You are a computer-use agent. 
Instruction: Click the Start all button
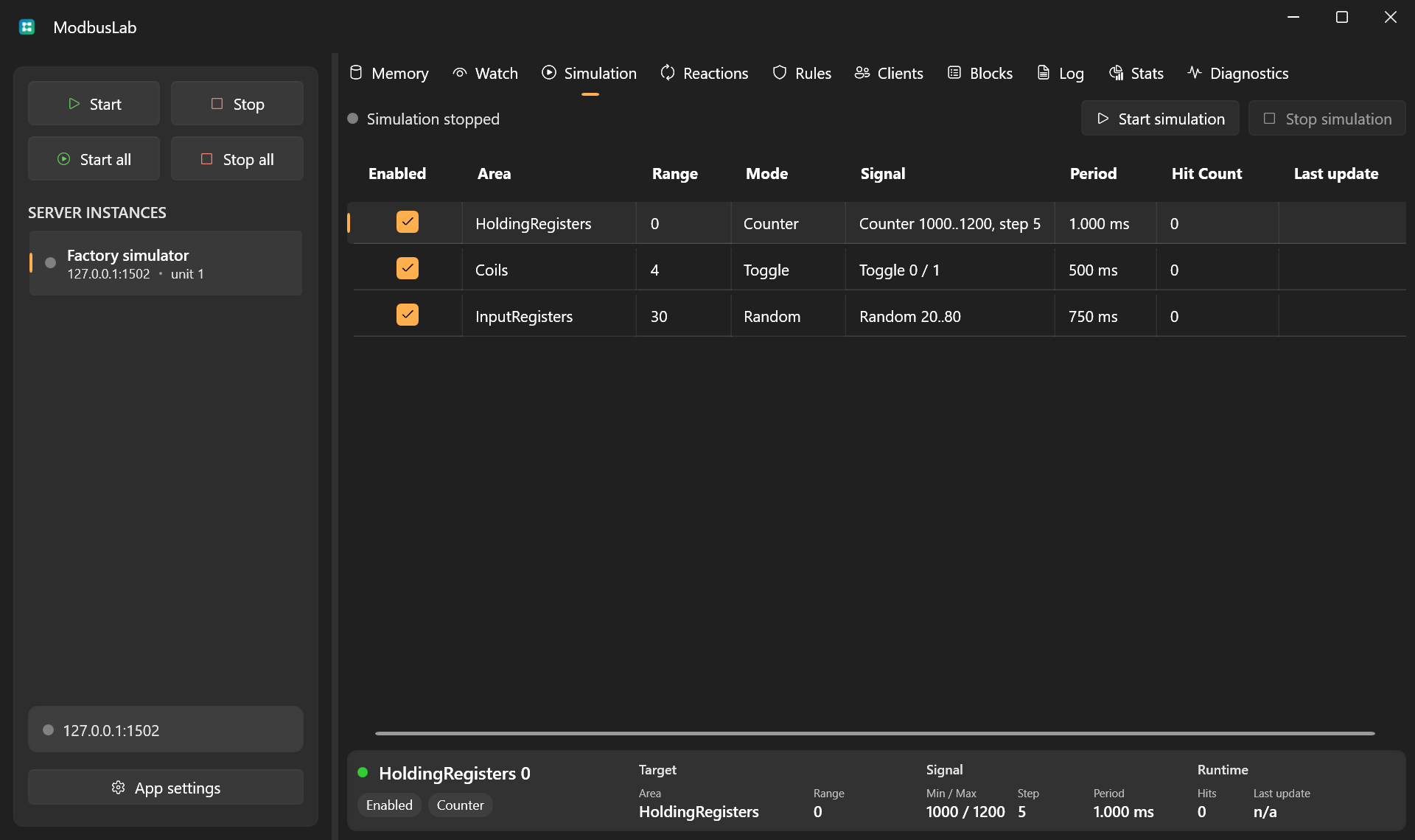tap(94, 159)
